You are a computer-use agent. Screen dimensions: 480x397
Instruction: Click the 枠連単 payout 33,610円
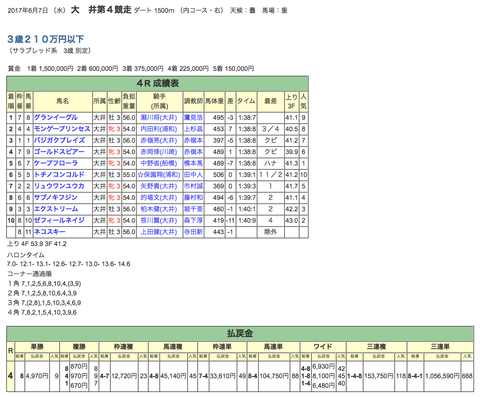(223, 376)
